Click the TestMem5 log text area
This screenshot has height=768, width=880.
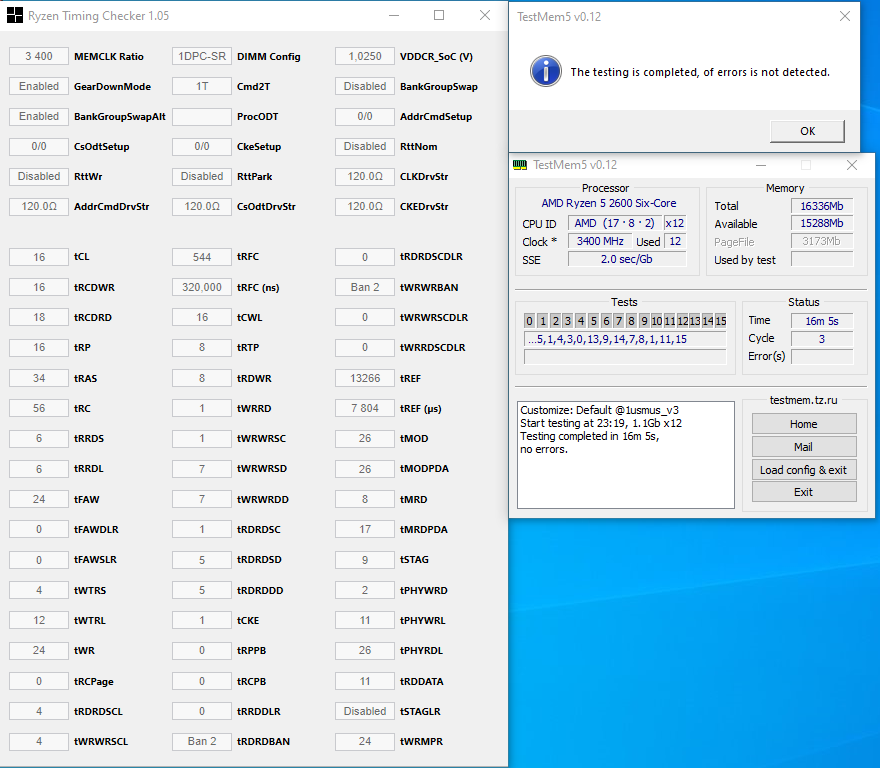pyautogui.click(x=626, y=455)
